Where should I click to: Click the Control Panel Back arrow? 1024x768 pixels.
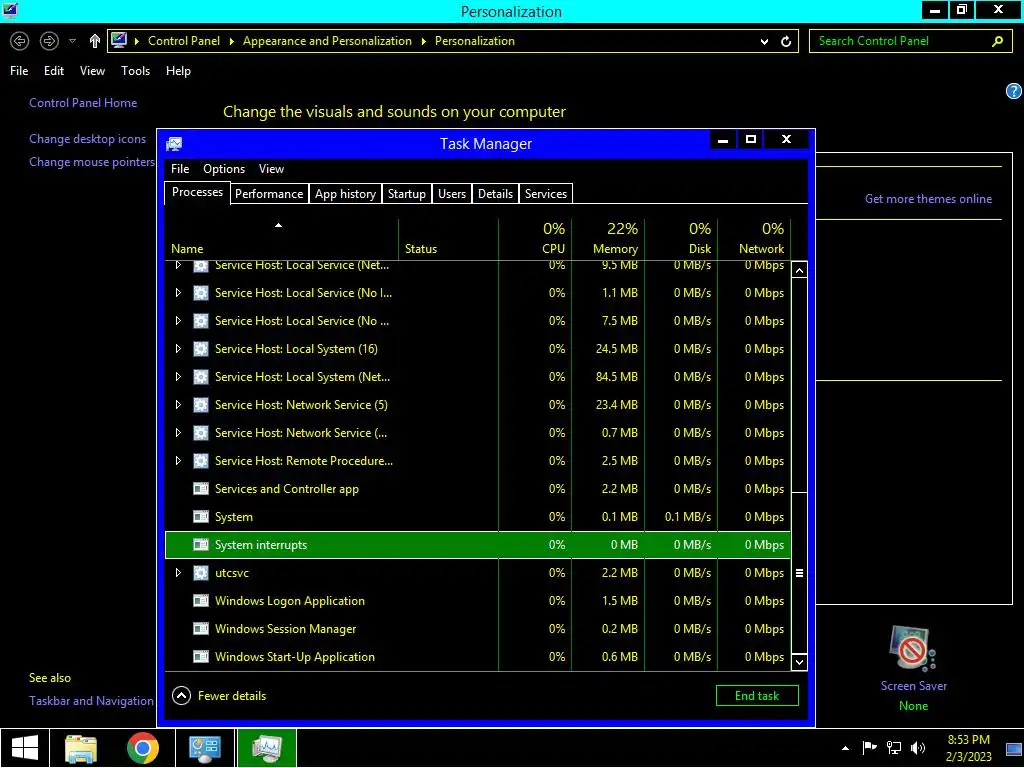click(x=20, y=41)
